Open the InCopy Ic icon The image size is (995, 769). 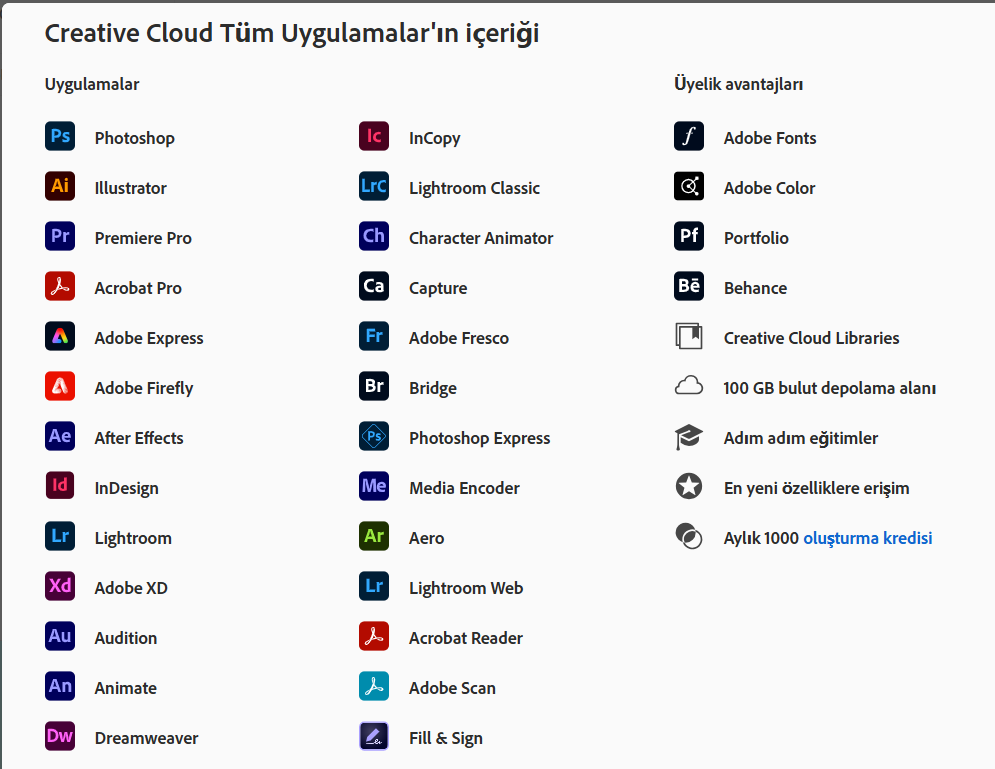(x=374, y=136)
